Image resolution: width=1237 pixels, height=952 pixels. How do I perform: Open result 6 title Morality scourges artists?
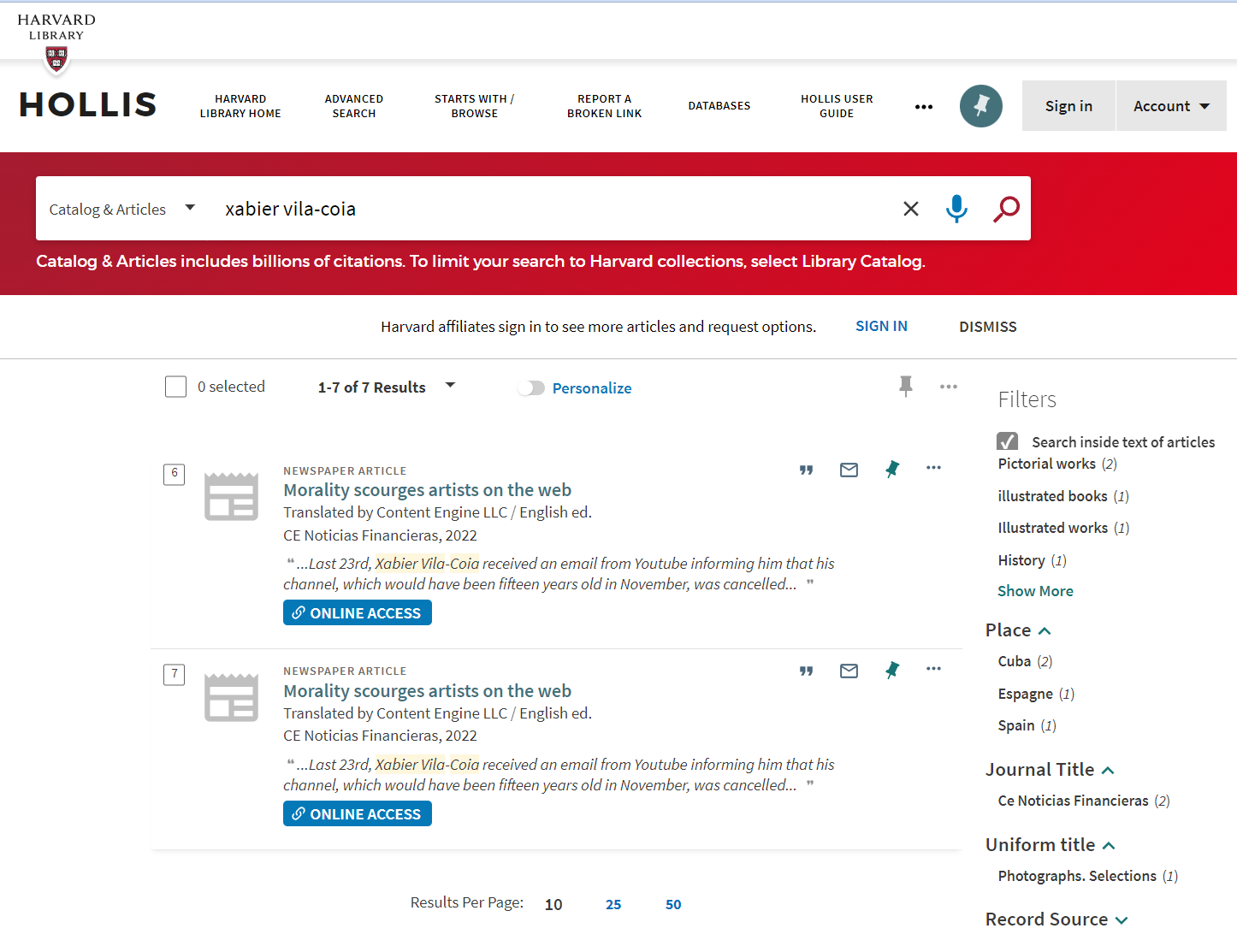(x=427, y=490)
